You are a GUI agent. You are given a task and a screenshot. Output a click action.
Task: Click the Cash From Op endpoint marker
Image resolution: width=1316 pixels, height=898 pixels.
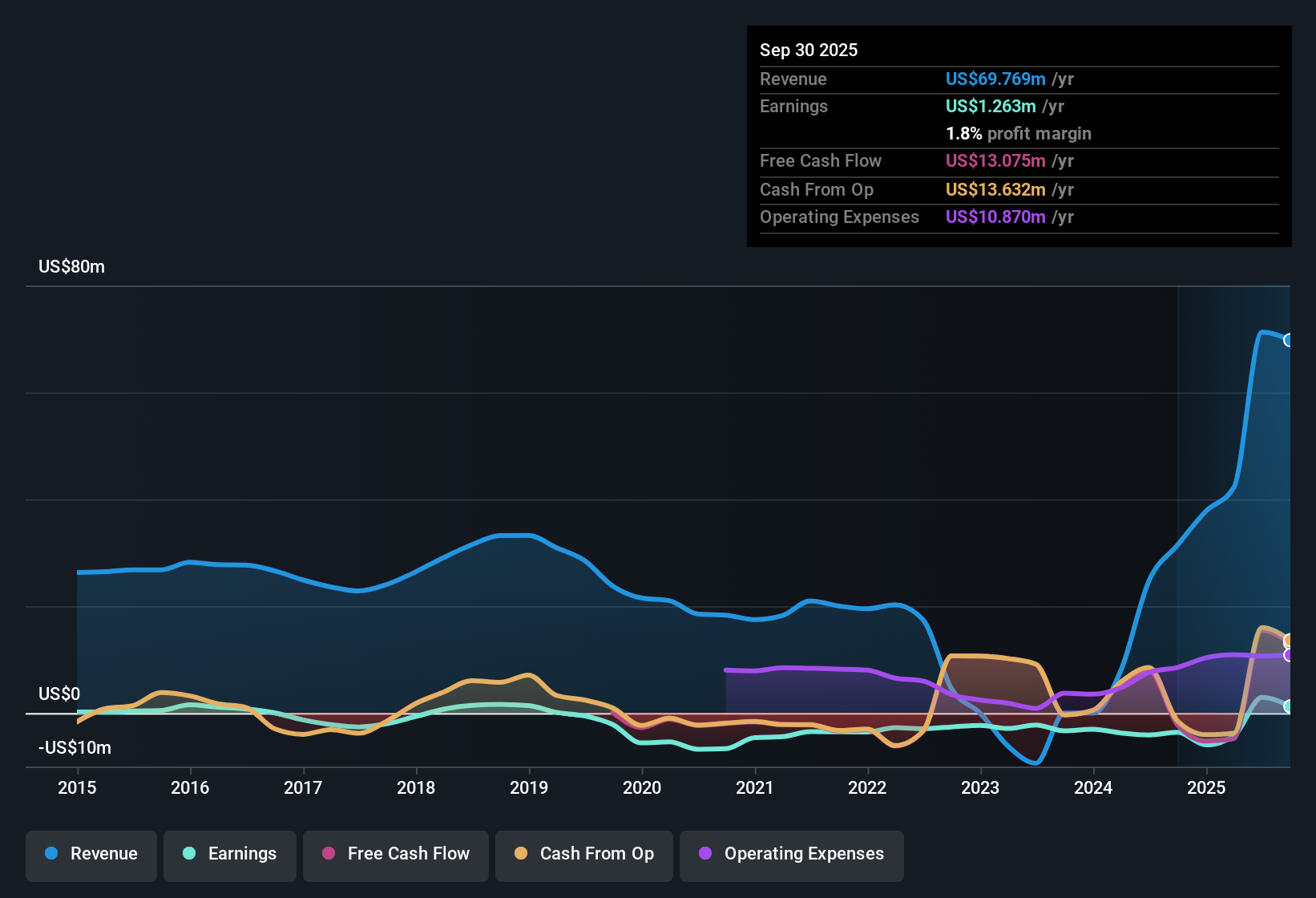[1289, 640]
